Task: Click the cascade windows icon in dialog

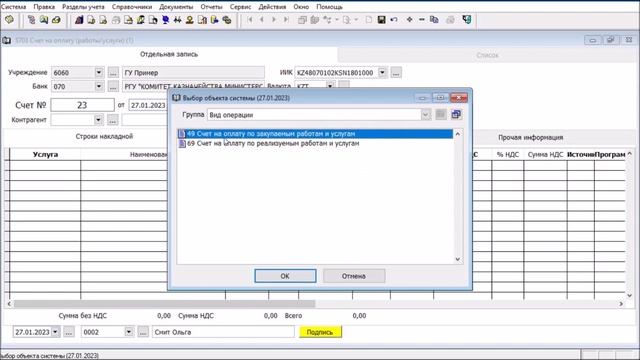Action: tap(456, 115)
